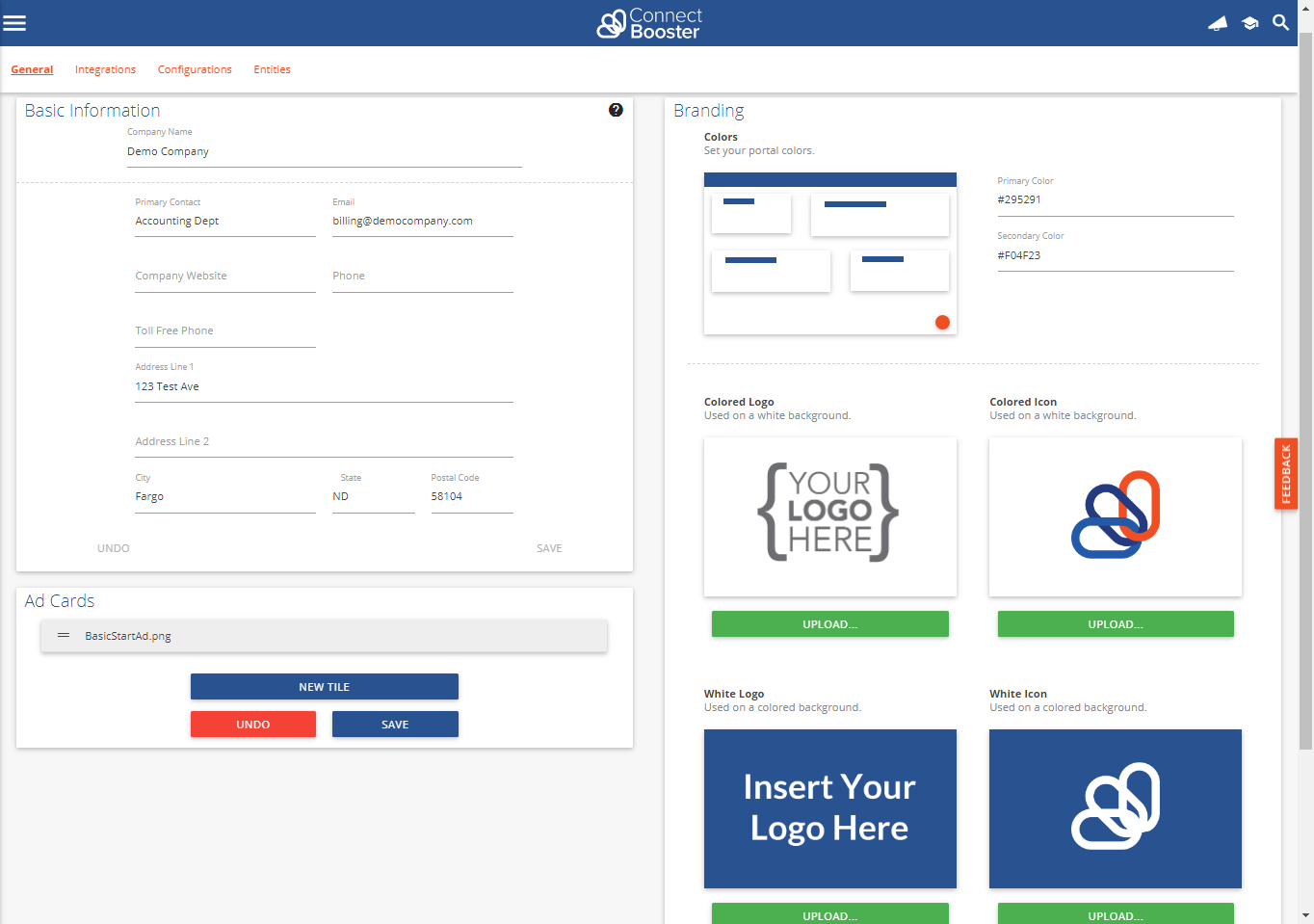The height and width of the screenshot is (924, 1314).
Task: Upload a new Colored Logo
Action: pos(829,624)
